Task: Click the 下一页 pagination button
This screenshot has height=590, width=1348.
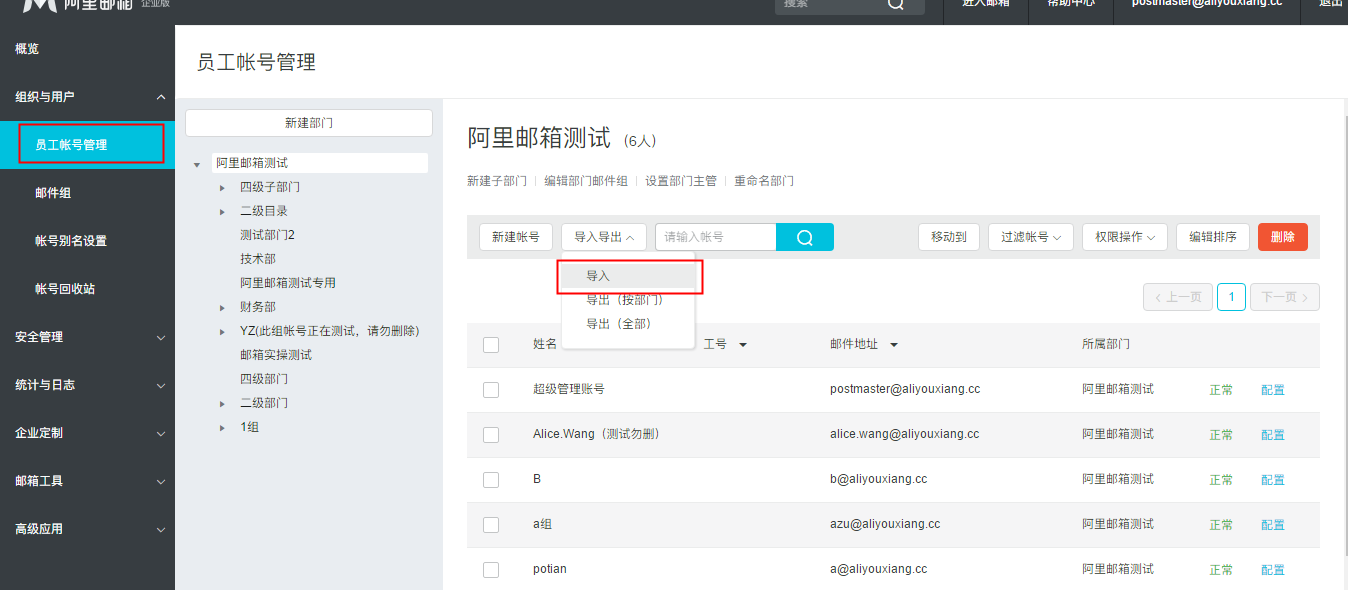Action: (1285, 297)
